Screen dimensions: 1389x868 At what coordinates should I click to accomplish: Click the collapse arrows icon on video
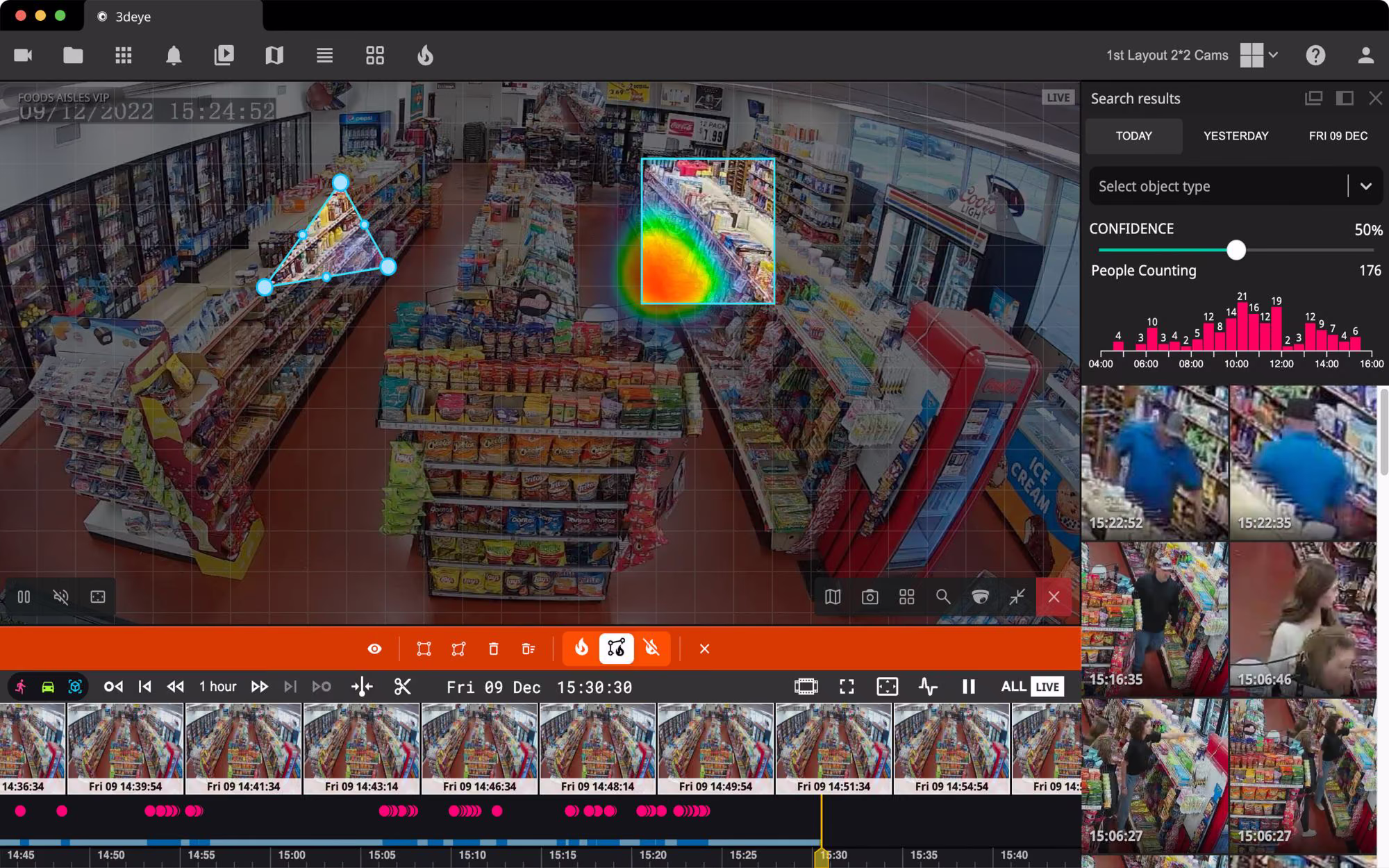pos(1017,596)
